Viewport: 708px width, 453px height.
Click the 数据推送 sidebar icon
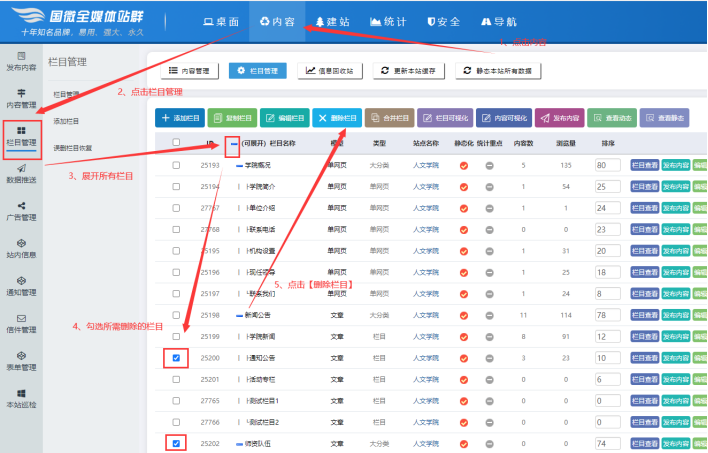coord(22,171)
